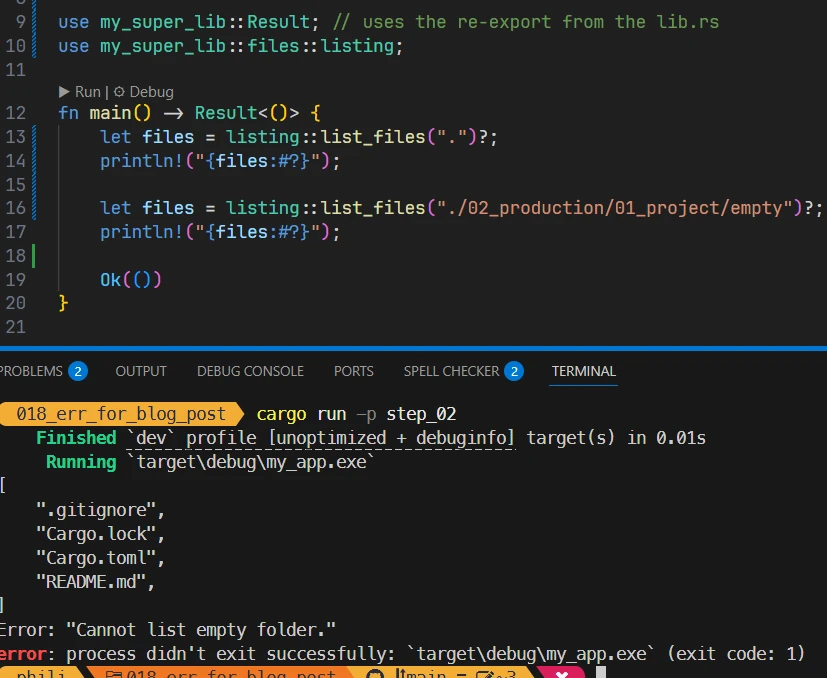
Task: Select the Ports tab
Action: pyautogui.click(x=353, y=371)
